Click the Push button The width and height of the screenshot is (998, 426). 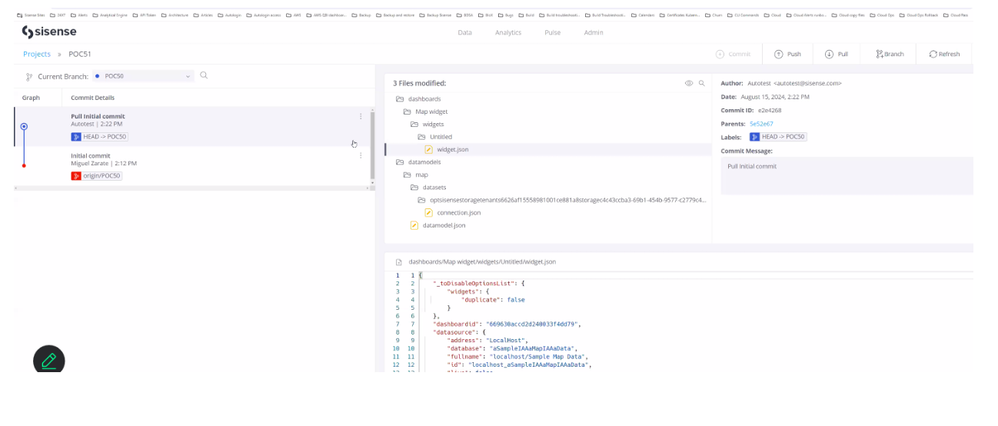coord(787,54)
